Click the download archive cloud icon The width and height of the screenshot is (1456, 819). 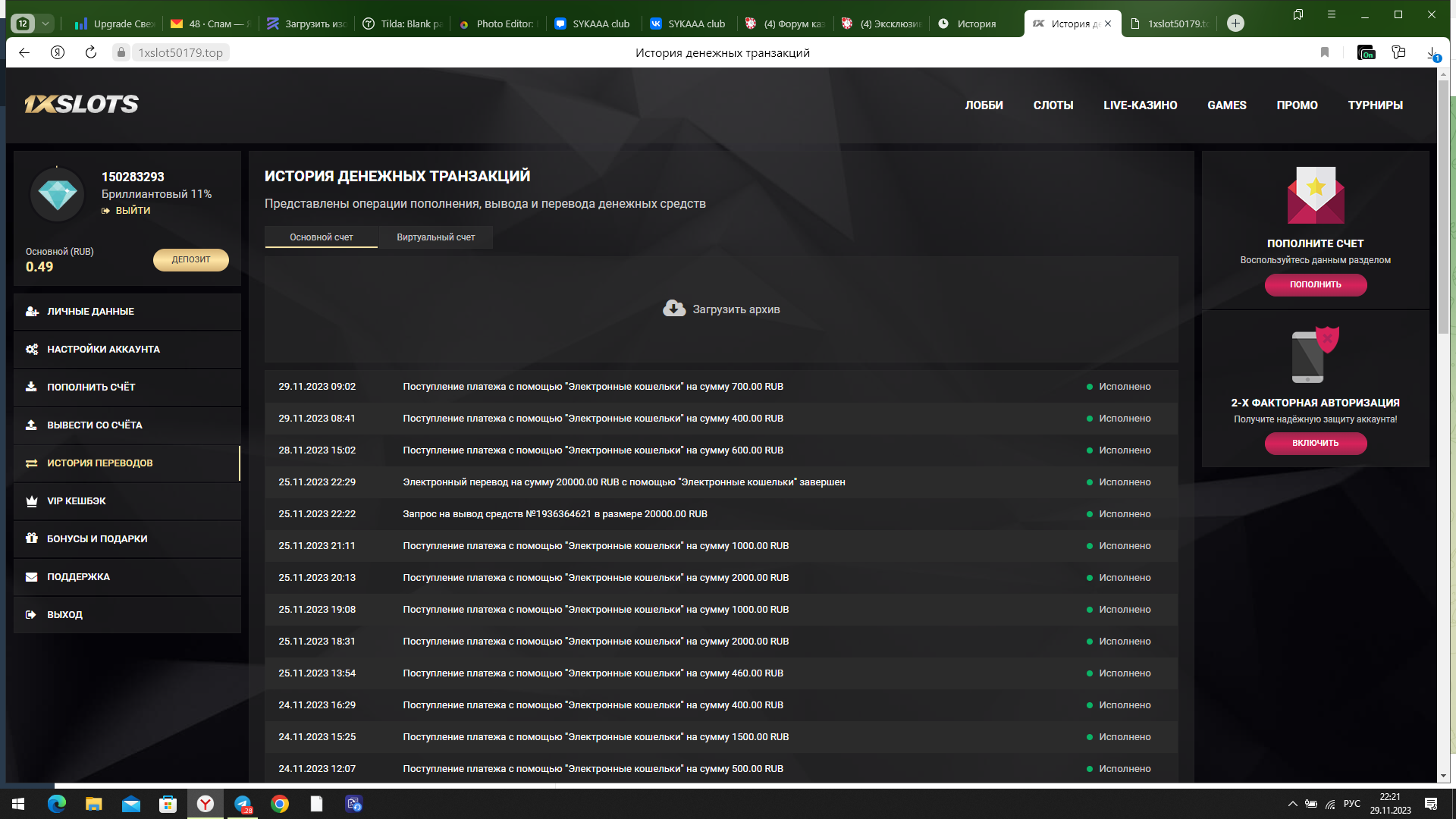673,309
